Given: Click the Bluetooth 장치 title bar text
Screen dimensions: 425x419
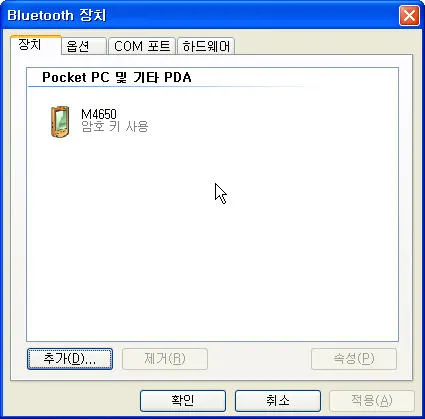Looking at the screenshot, I should point(57,15).
